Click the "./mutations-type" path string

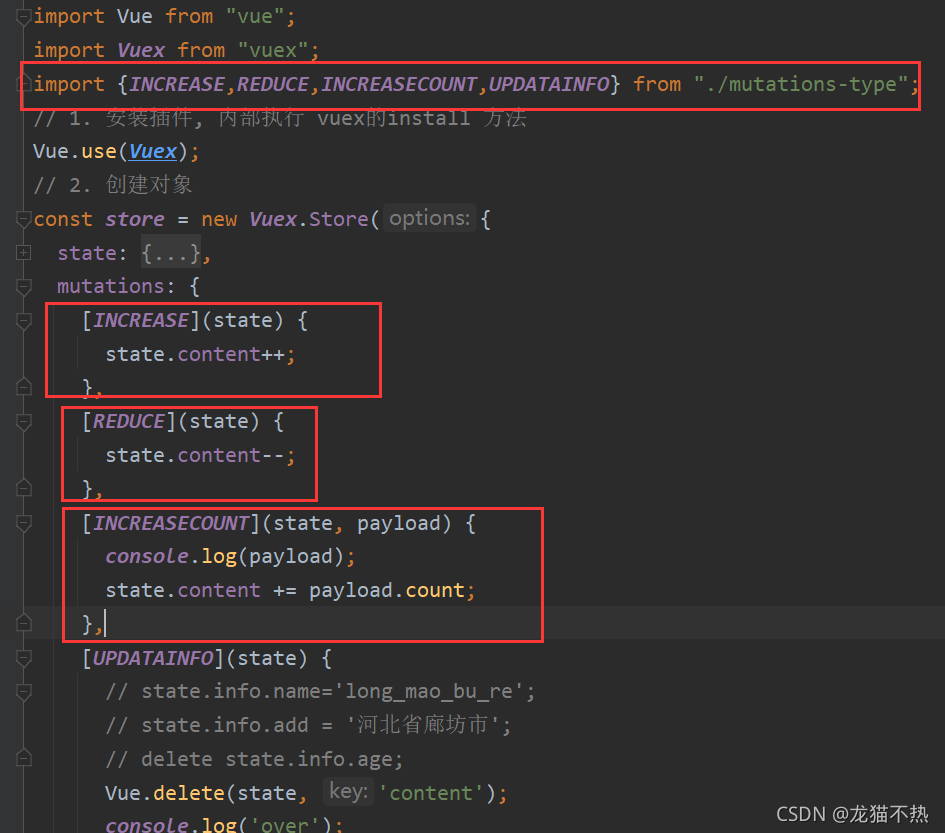coord(801,84)
